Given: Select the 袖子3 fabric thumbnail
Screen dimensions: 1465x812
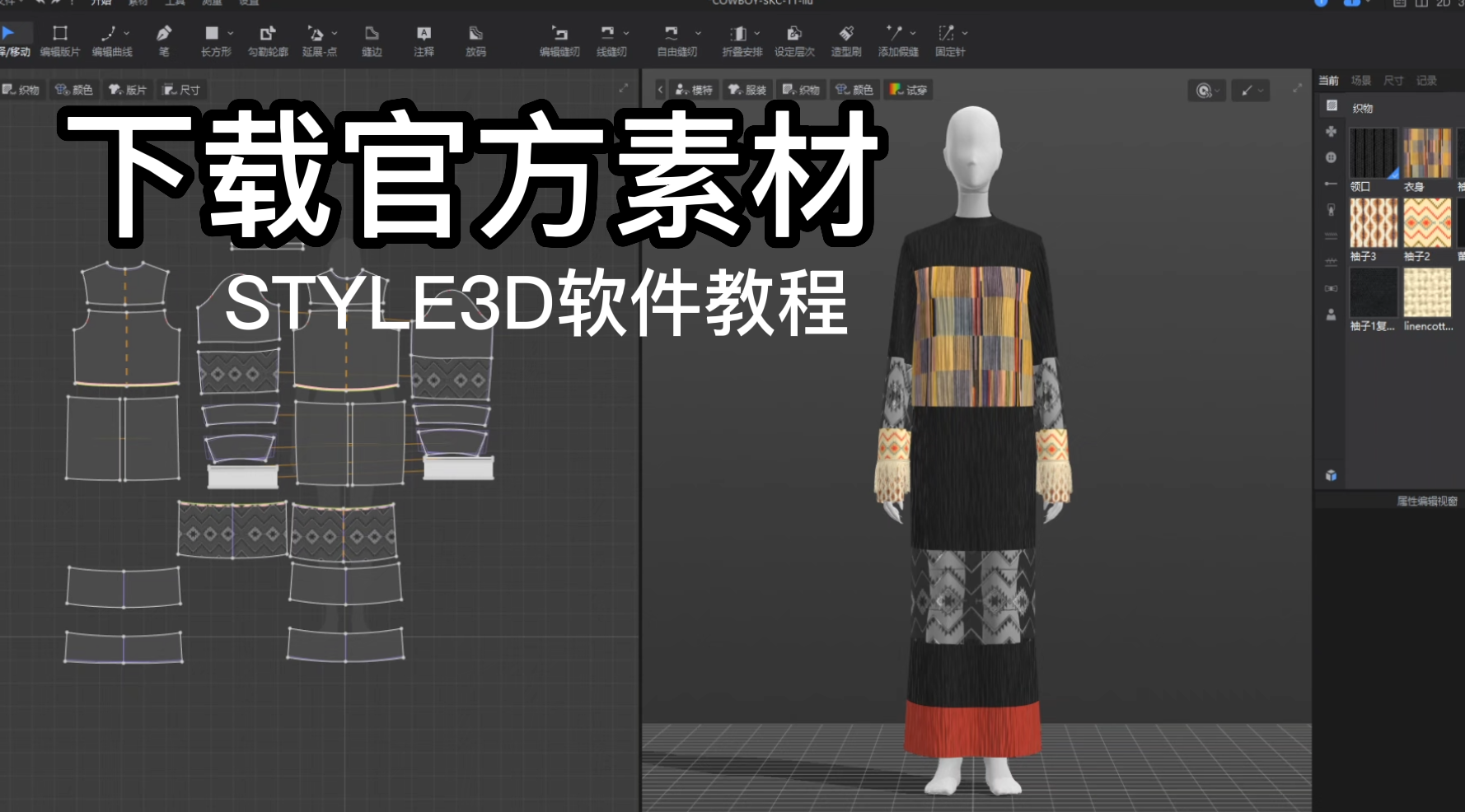Looking at the screenshot, I should click(1374, 223).
